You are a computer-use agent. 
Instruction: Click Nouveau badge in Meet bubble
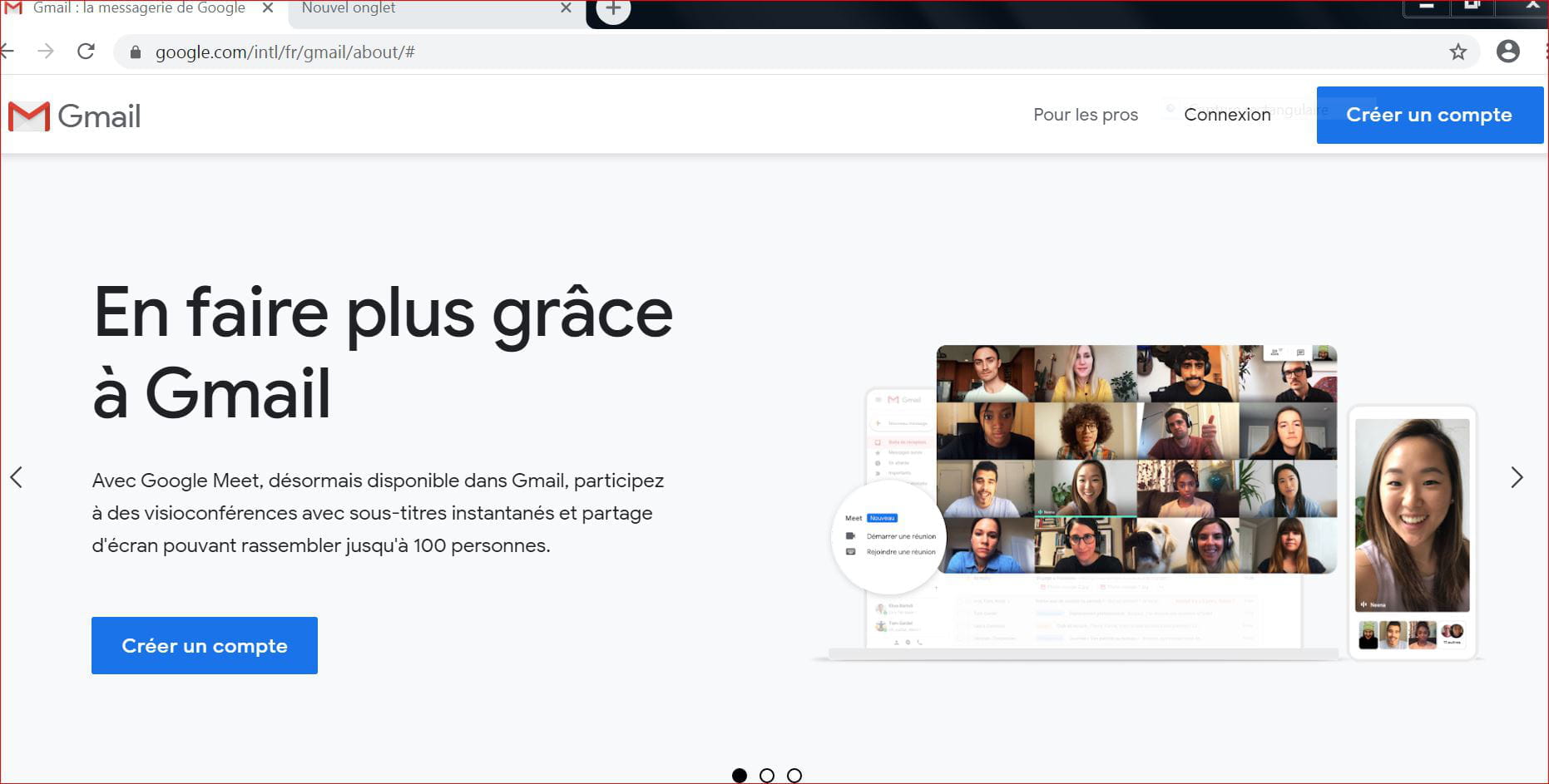(x=882, y=518)
